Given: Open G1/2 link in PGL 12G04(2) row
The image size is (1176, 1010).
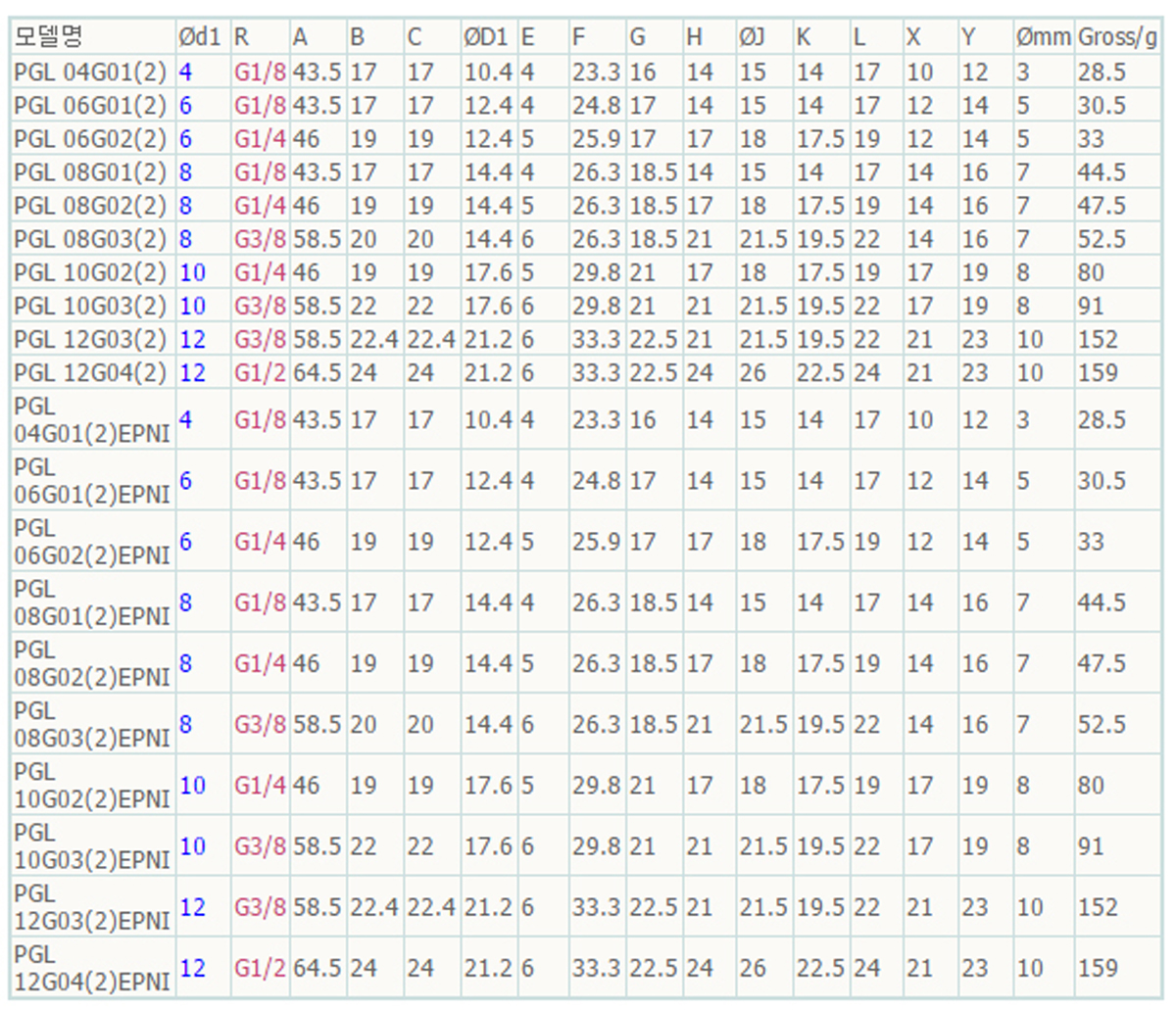Looking at the screenshot, I should click(259, 372).
